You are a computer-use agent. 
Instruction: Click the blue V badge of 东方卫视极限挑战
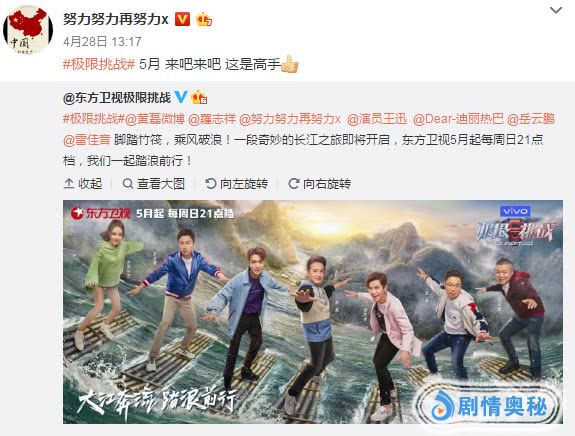coord(181,97)
